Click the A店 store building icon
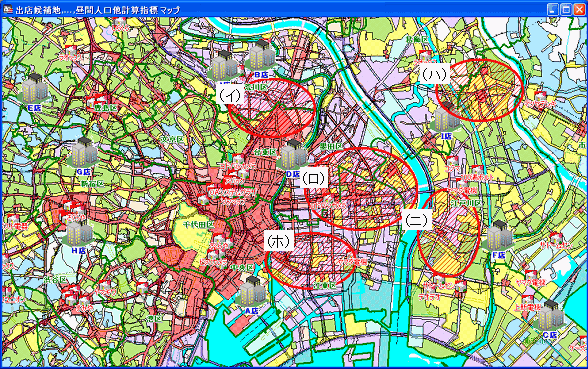 (x=252, y=291)
